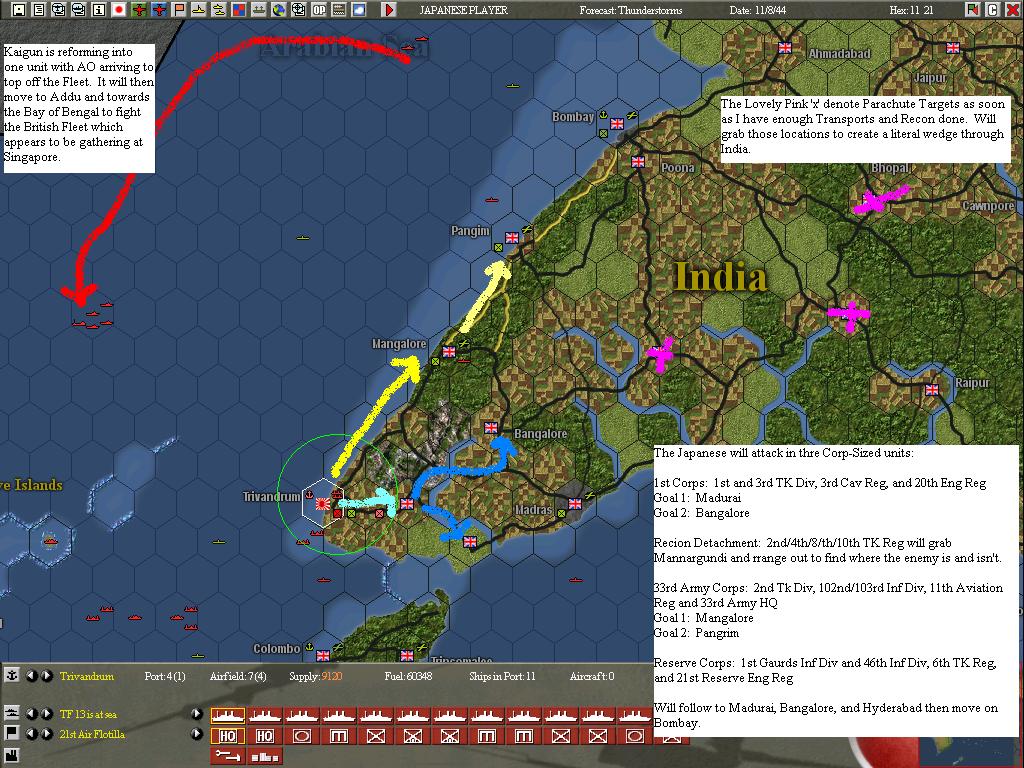Click the British flag at Raipur
This screenshot has width=1024, height=768.
932,390
